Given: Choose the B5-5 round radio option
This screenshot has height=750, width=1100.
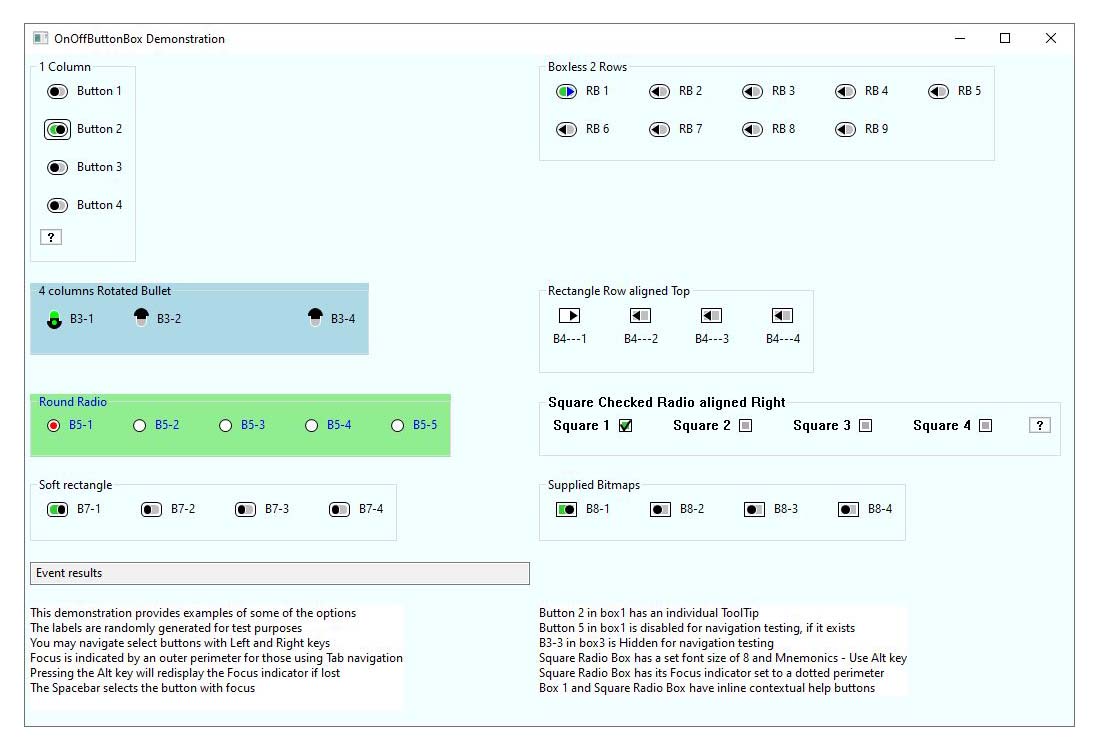Looking at the screenshot, I should (398, 425).
